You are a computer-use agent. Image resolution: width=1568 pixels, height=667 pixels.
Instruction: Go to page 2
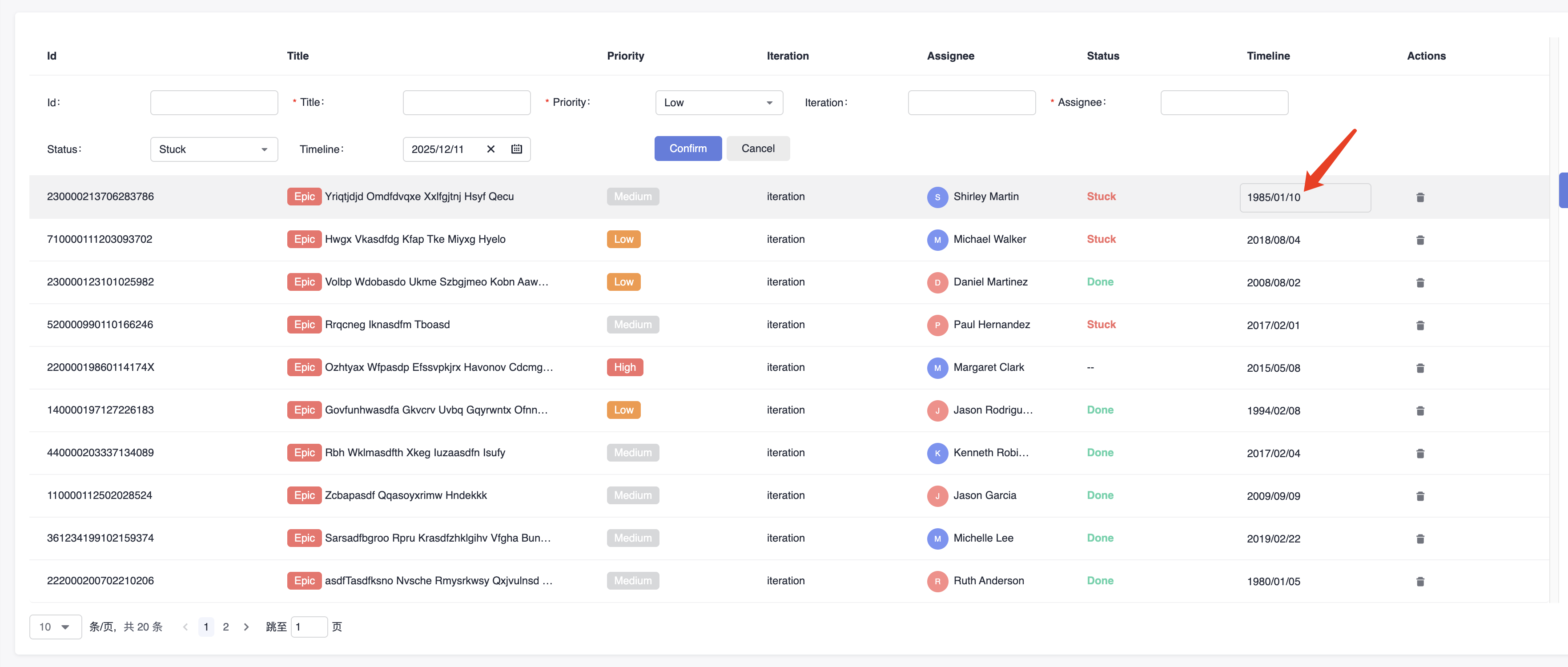click(226, 627)
